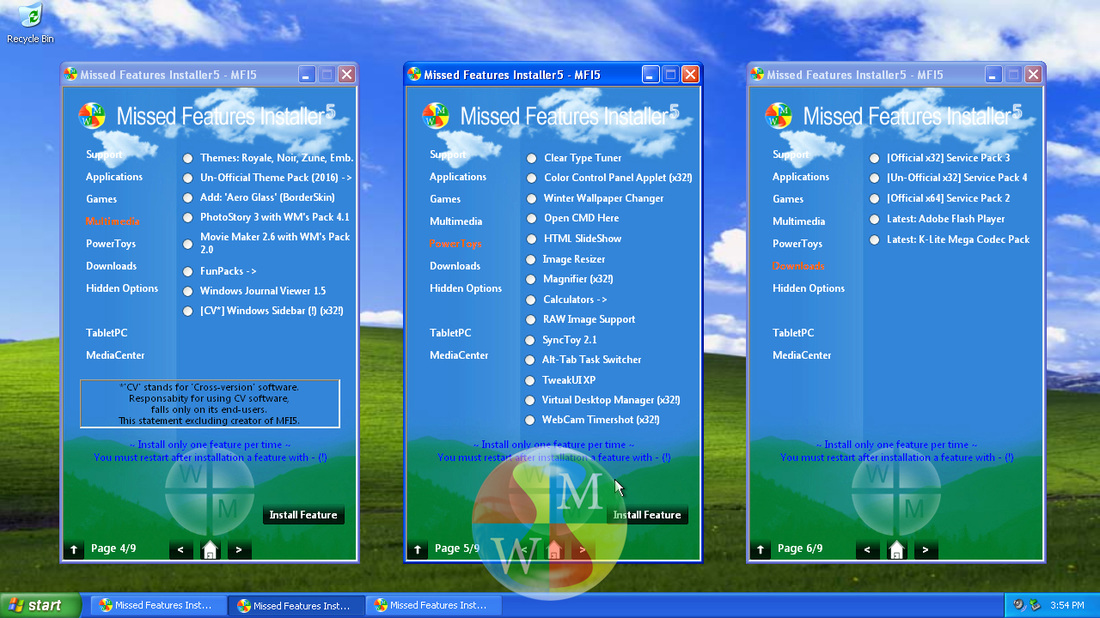Select Latest: K-Lite Mega Codec Pack
Image resolution: width=1100 pixels, height=618 pixels.
tap(875, 240)
